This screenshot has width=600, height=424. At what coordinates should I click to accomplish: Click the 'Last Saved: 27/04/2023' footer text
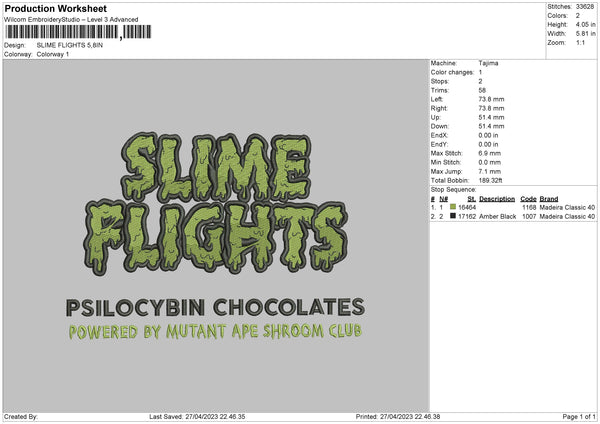[197, 416]
